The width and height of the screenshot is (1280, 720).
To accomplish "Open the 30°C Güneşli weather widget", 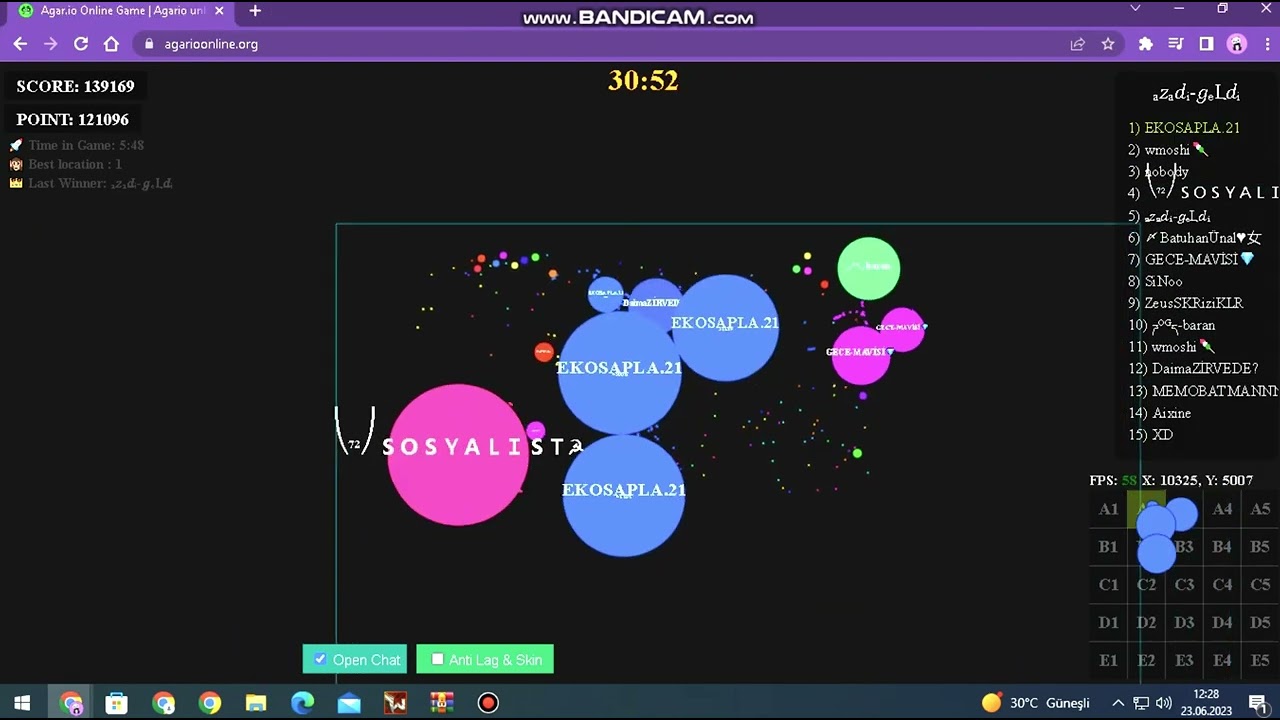I will (1036, 703).
